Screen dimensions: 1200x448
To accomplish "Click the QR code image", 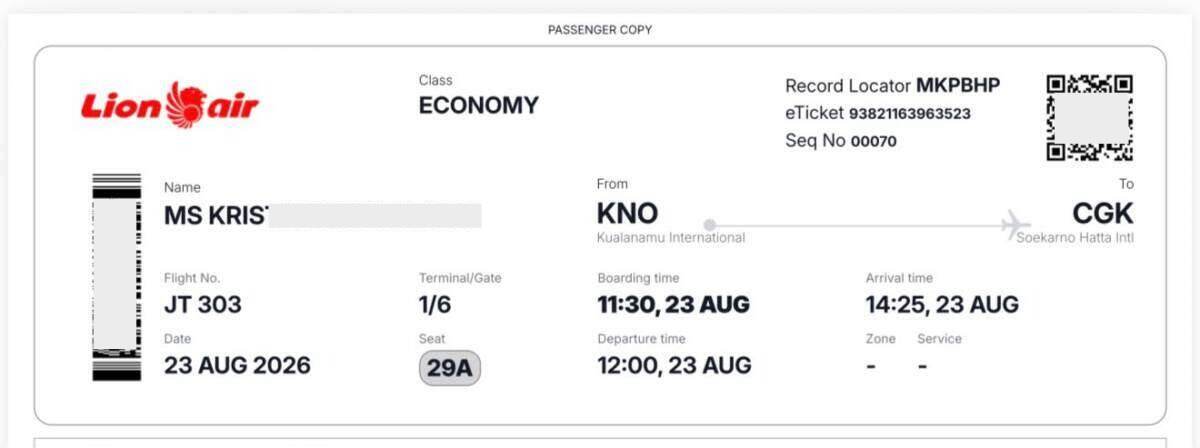I will (1089, 117).
